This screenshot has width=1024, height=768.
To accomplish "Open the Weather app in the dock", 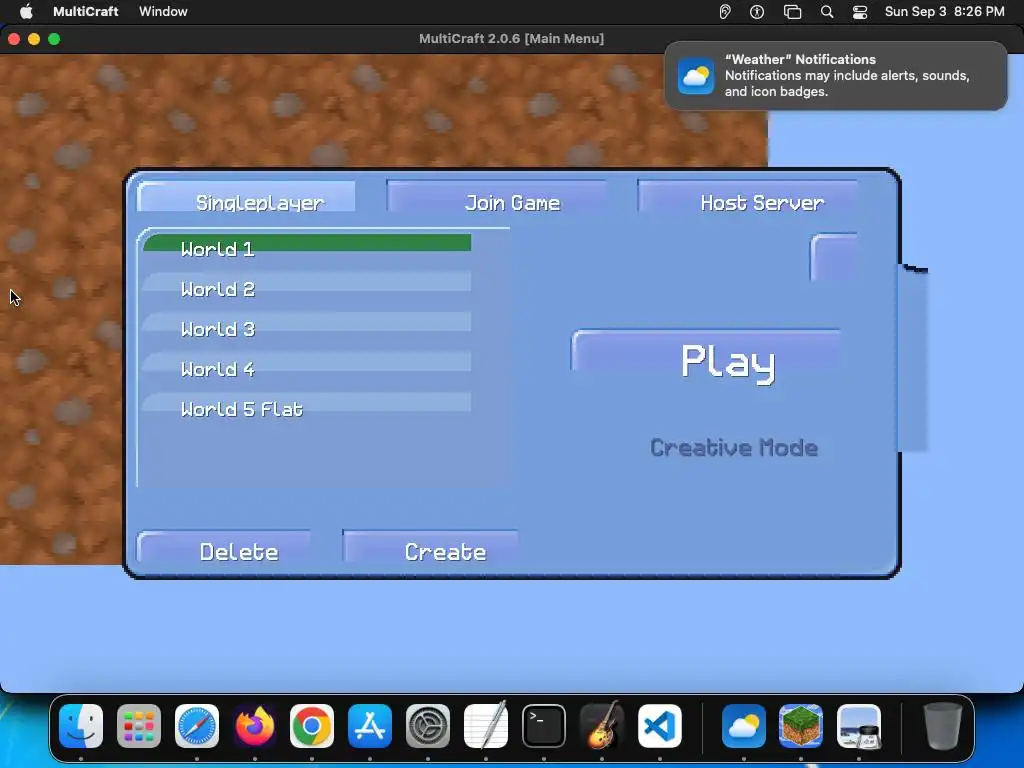I will [744, 726].
